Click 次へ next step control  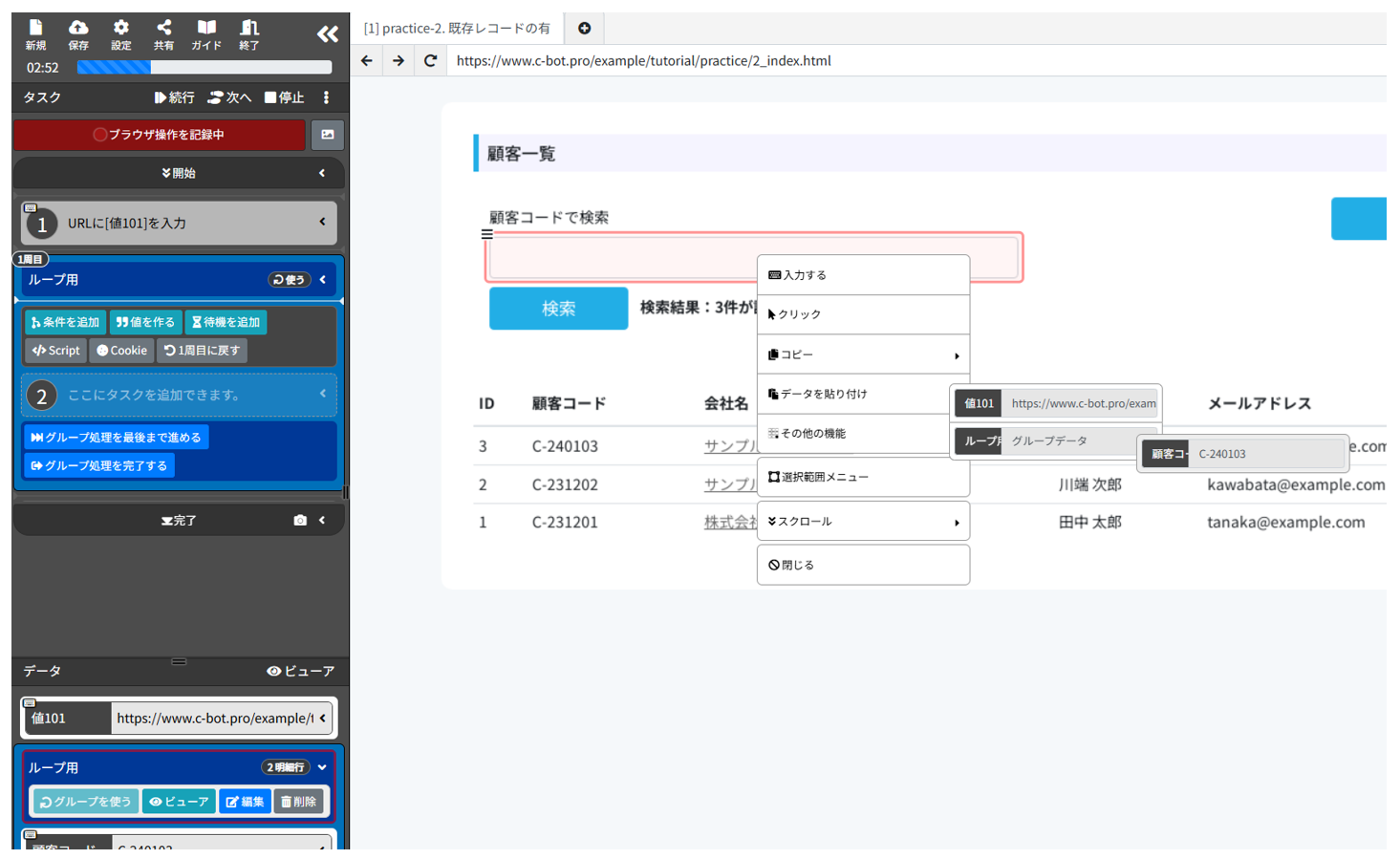pos(229,97)
